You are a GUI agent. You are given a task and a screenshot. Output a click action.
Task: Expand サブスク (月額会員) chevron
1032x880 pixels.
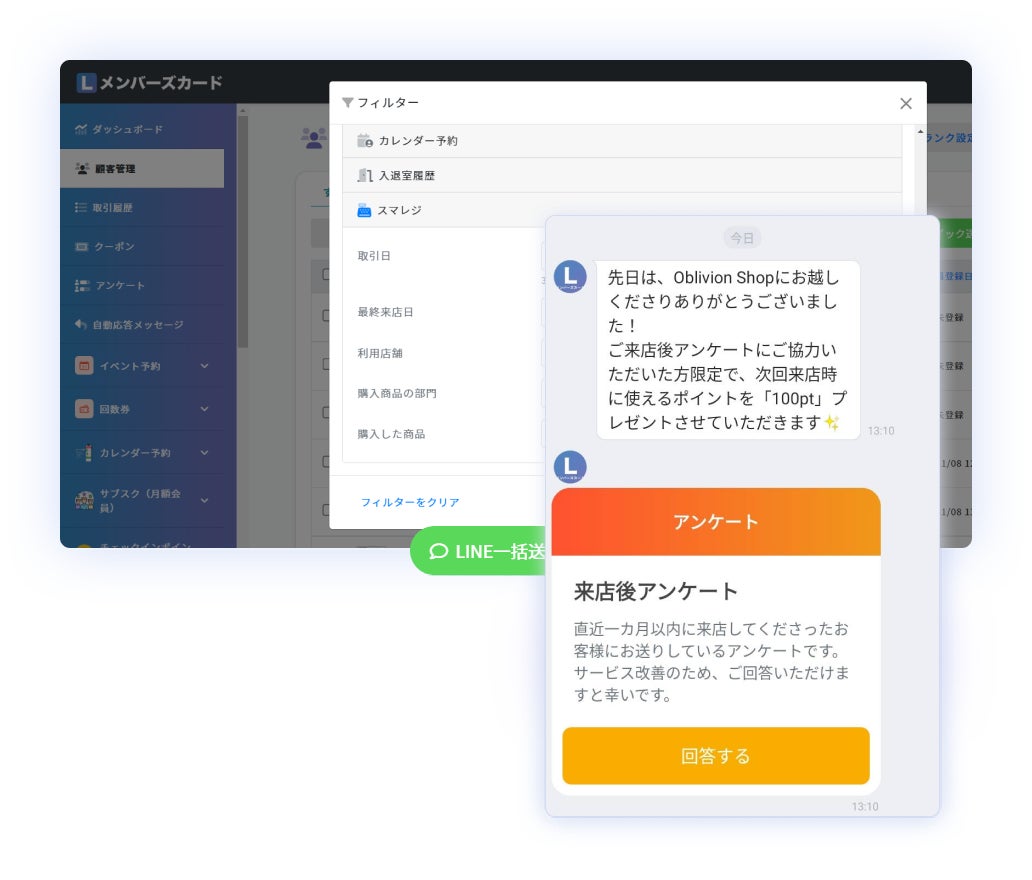pos(205,500)
